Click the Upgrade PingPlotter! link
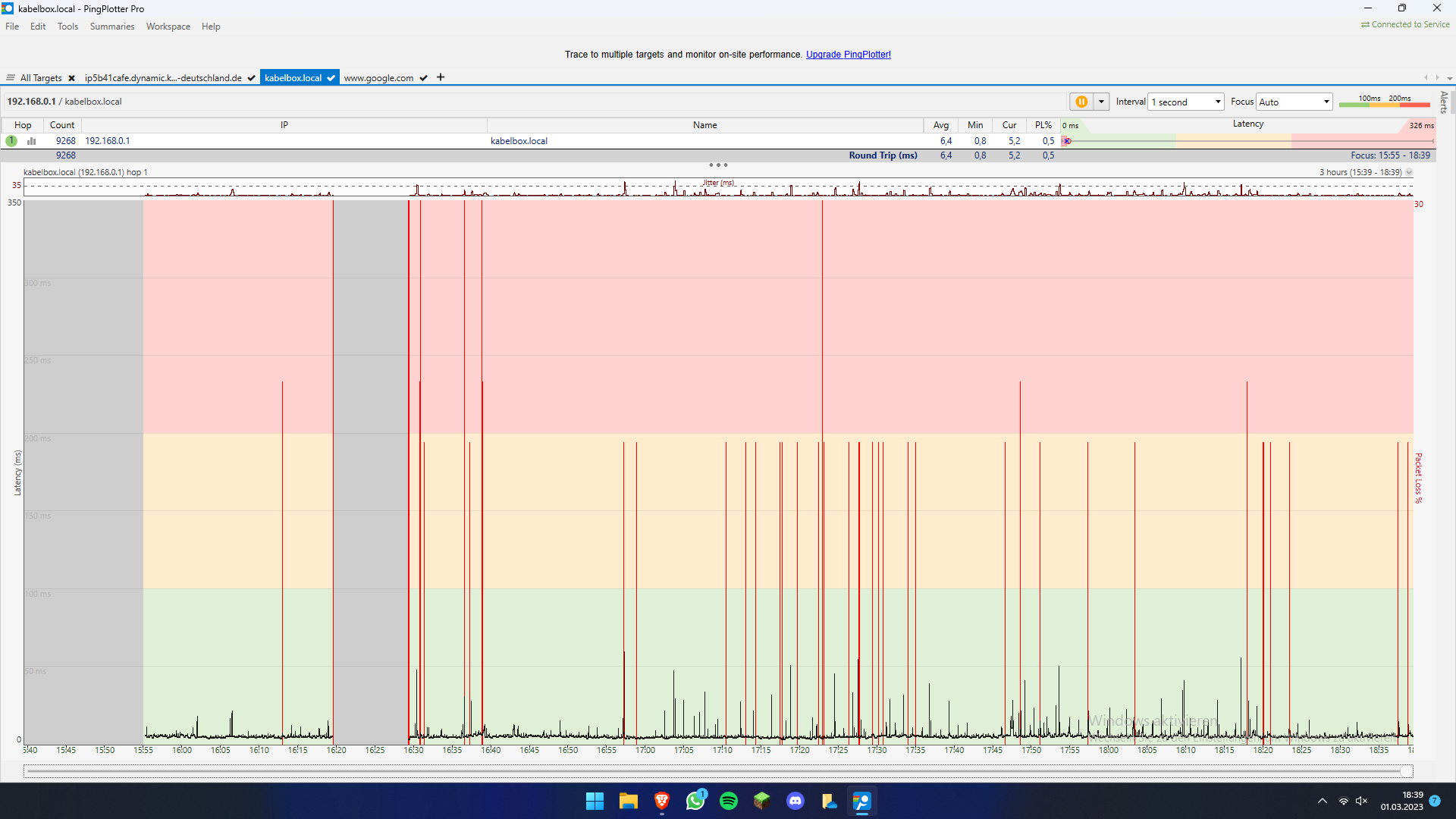The width and height of the screenshot is (1456, 819). pyautogui.click(x=848, y=55)
